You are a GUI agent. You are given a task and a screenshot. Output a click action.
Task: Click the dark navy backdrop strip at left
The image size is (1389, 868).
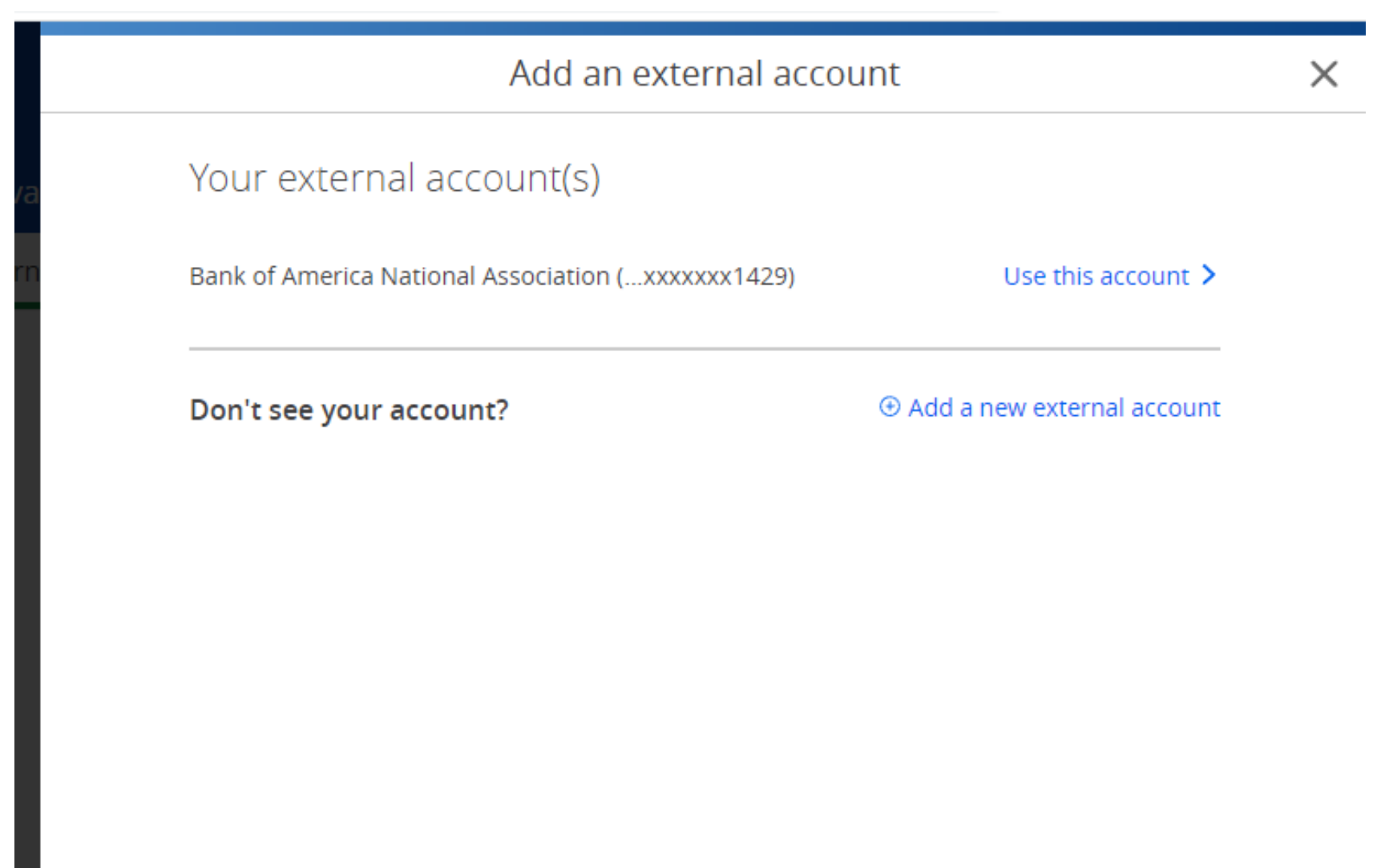[26, 96]
